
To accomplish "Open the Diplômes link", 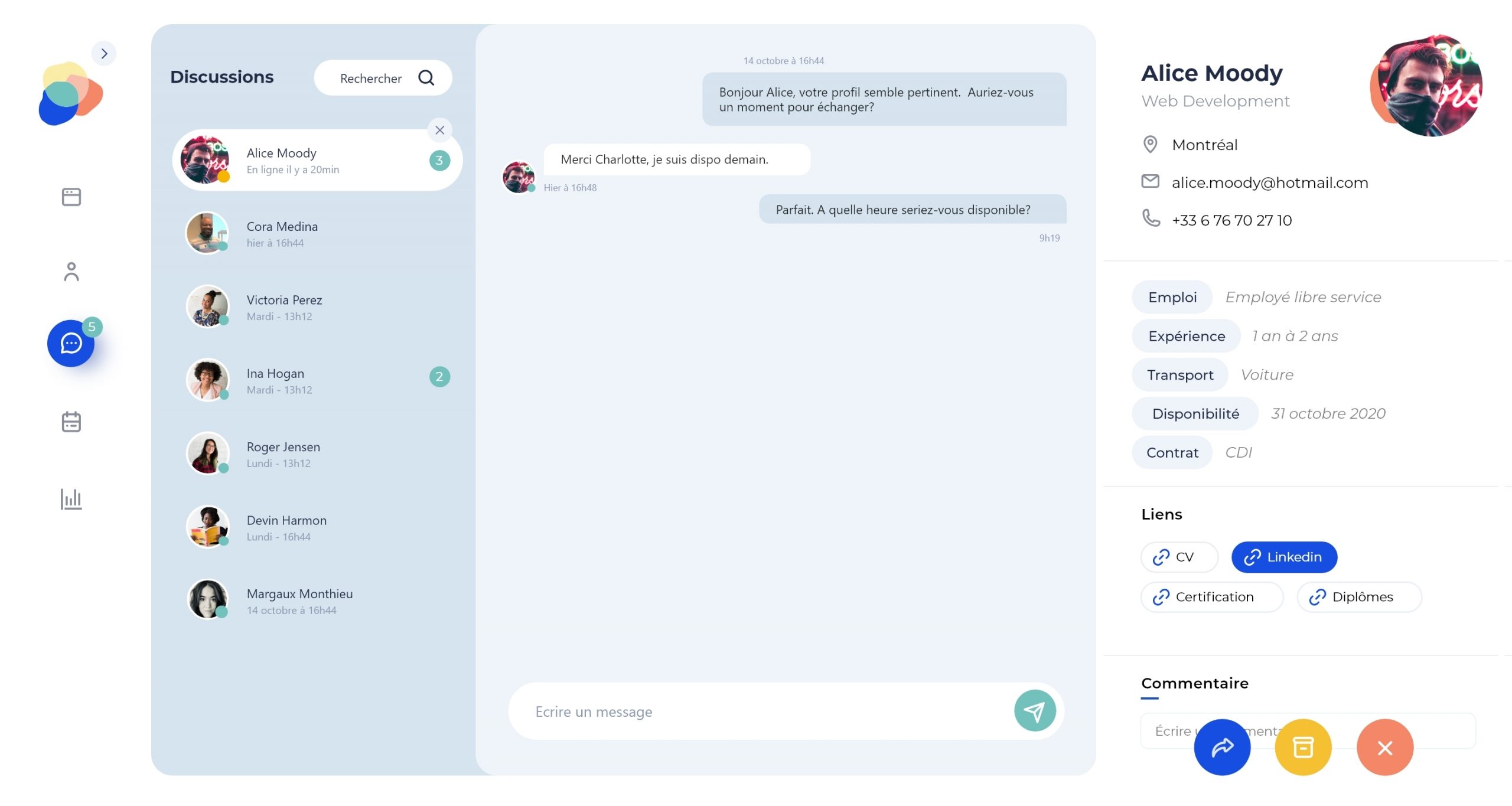I will (1359, 597).
